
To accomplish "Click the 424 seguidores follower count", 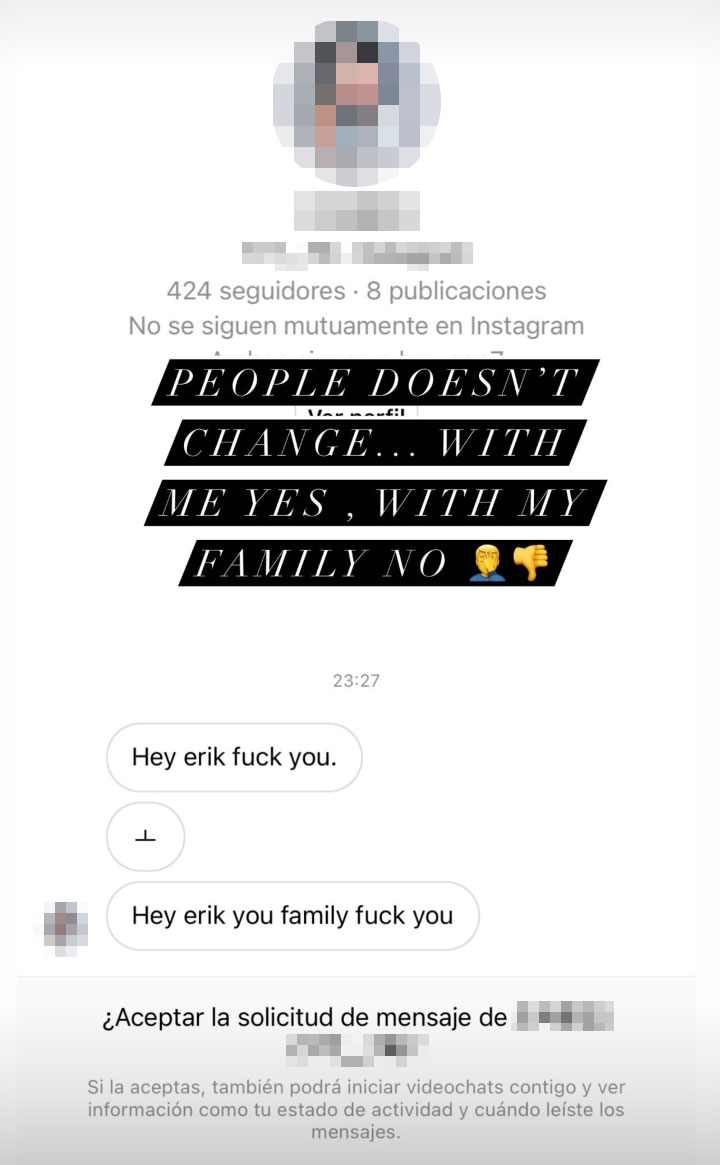I will 256,291.
